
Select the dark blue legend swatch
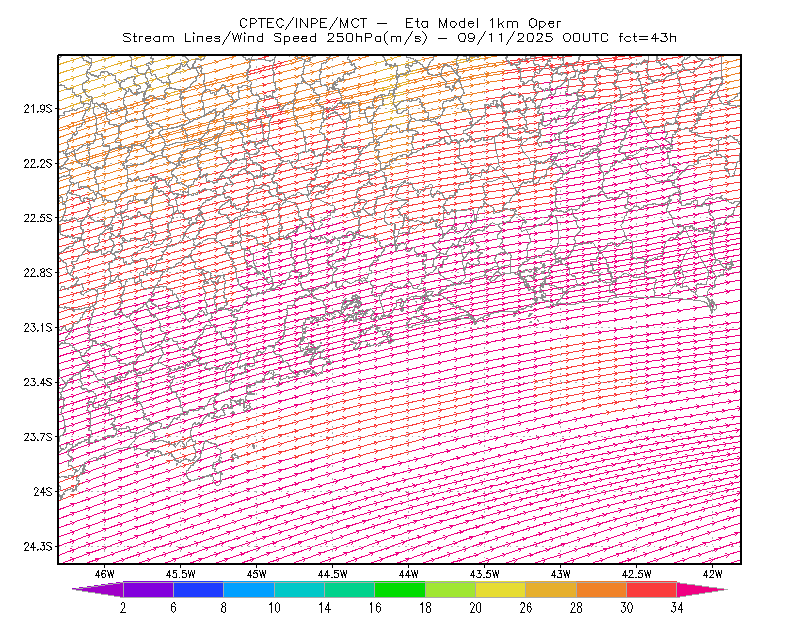click(198, 589)
